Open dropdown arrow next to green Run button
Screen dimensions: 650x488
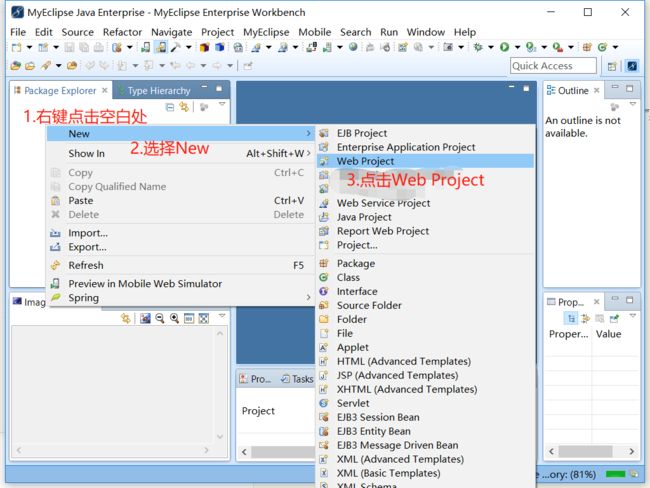point(517,47)
